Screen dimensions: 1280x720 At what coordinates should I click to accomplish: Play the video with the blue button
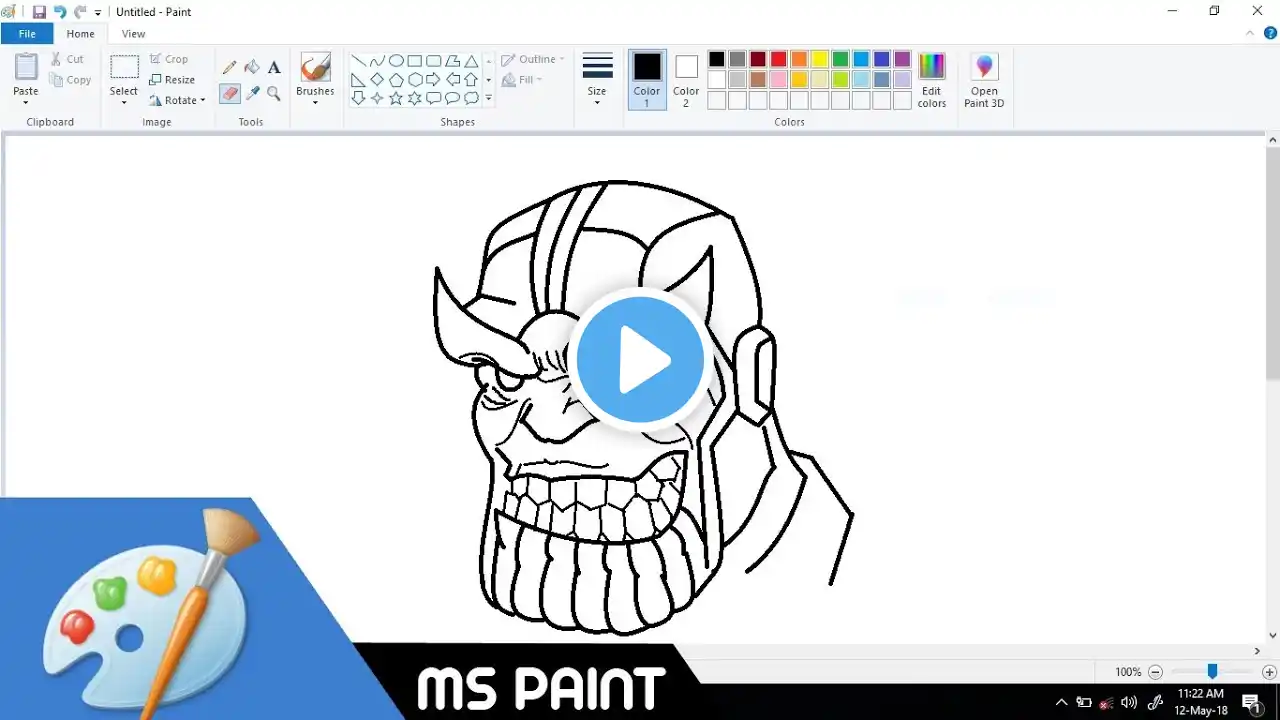[x=640, y=358]
